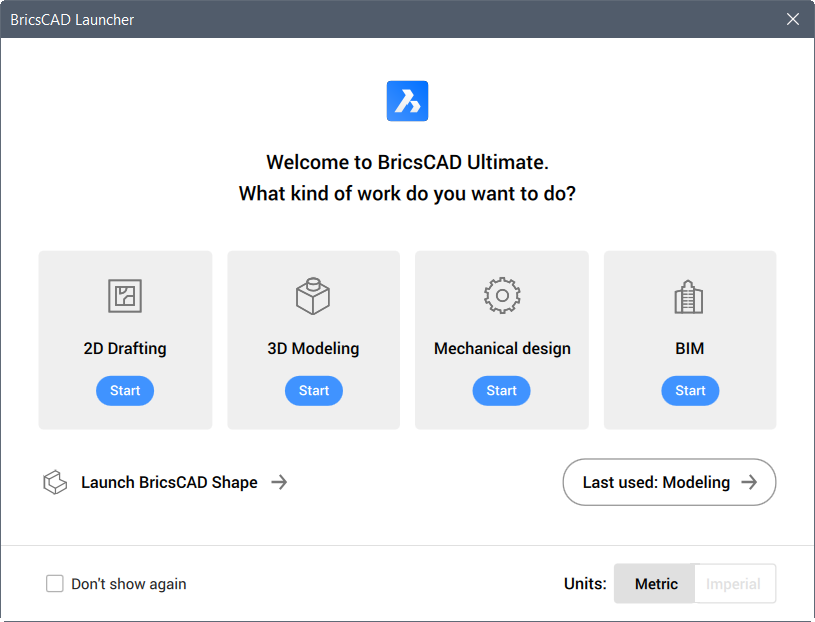The height and width of the screenshot is (622, 815).
Task: Enable the Don't show again checkbox
Action: [55, 584]
